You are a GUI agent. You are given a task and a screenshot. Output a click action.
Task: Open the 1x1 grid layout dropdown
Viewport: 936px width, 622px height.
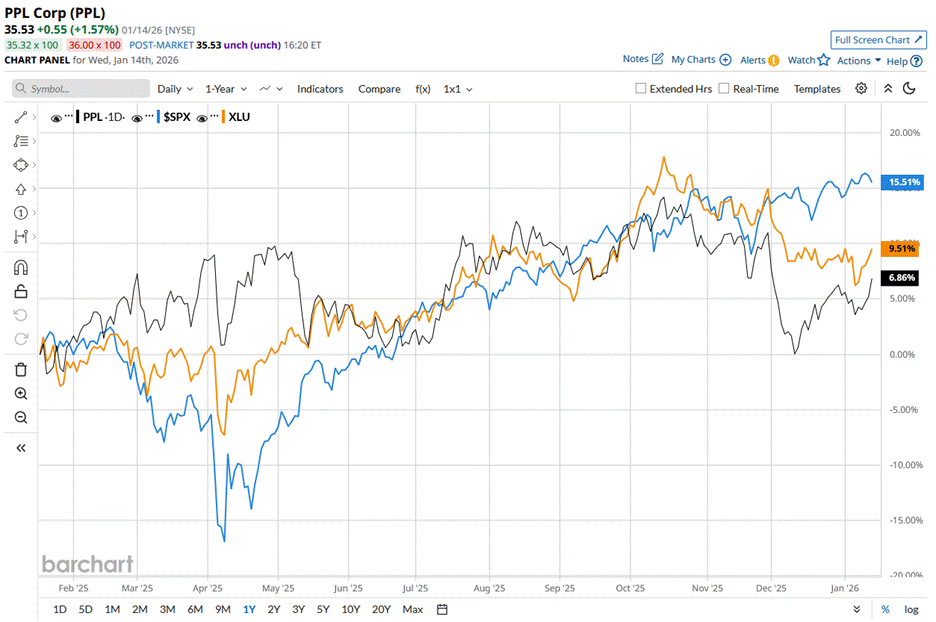point(458,89)
